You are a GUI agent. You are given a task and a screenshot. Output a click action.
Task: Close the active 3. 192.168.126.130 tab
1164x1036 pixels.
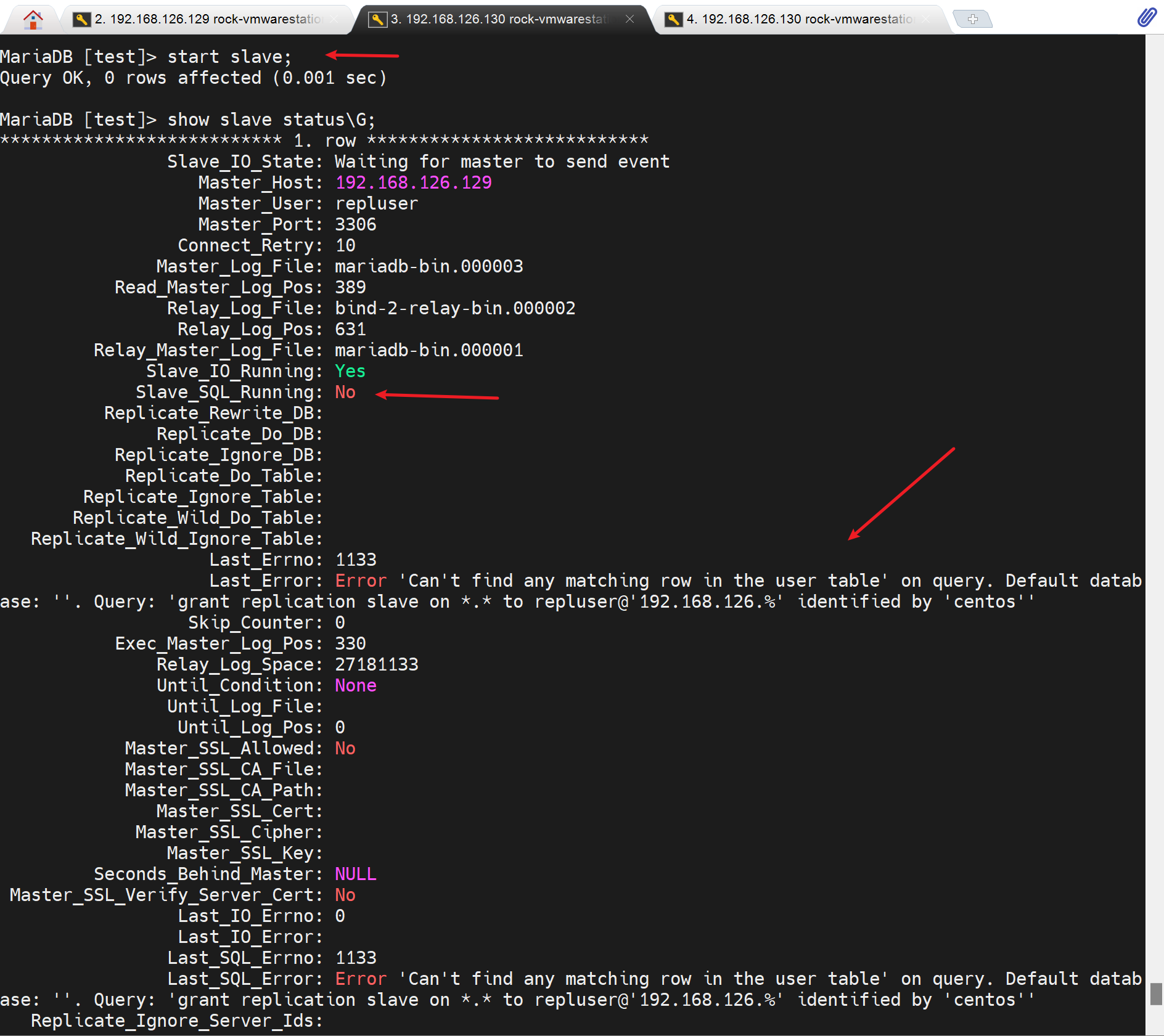(x=629, y=19)
